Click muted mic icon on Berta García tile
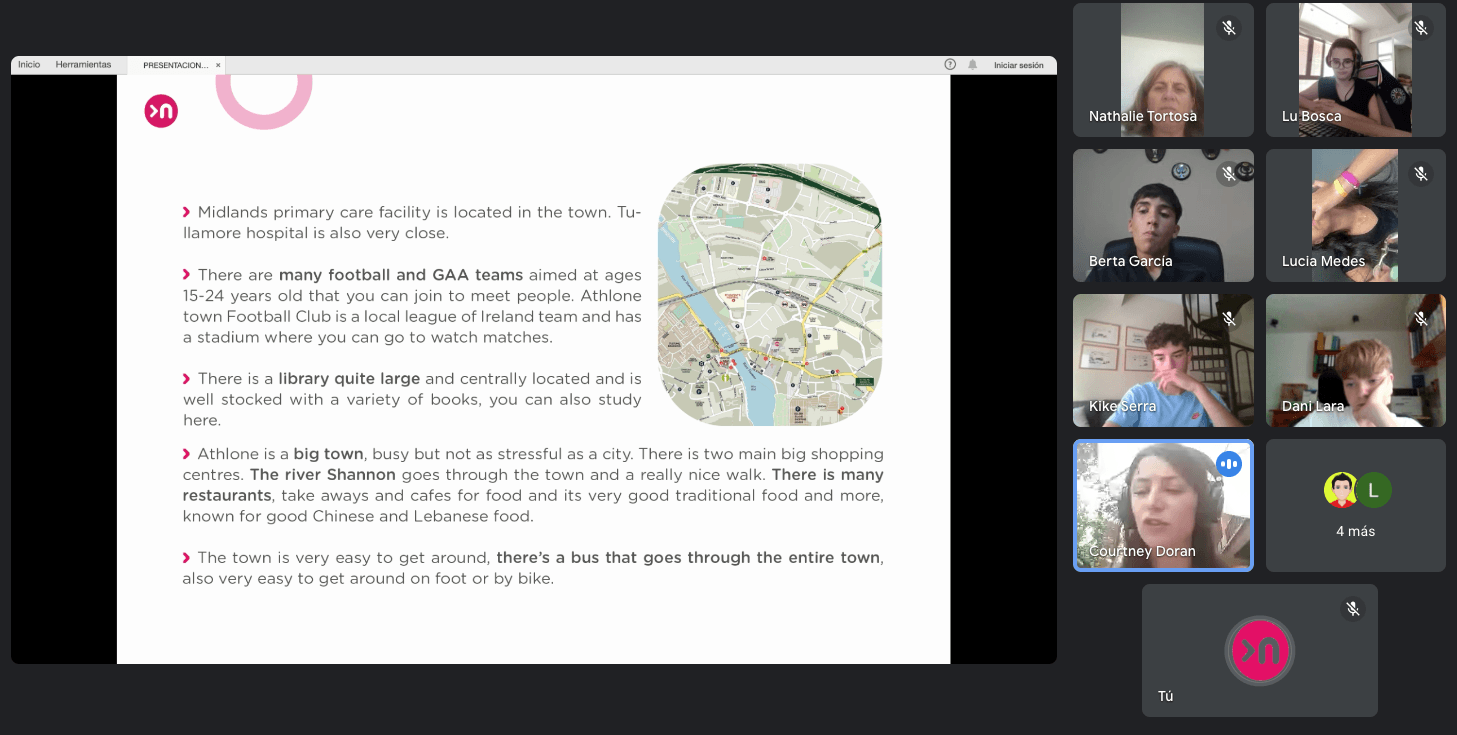 [1229, 174]
